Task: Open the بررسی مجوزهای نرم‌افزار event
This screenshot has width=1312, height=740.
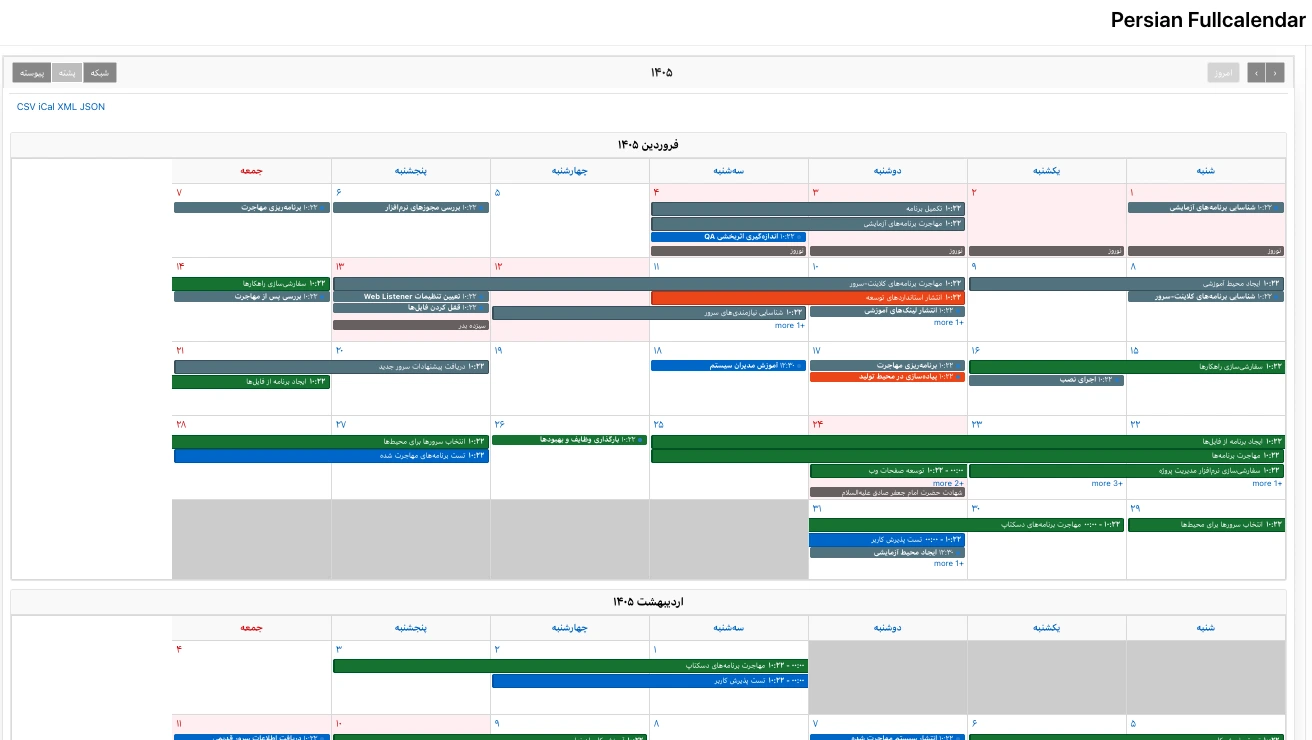Action: point(411,208)
